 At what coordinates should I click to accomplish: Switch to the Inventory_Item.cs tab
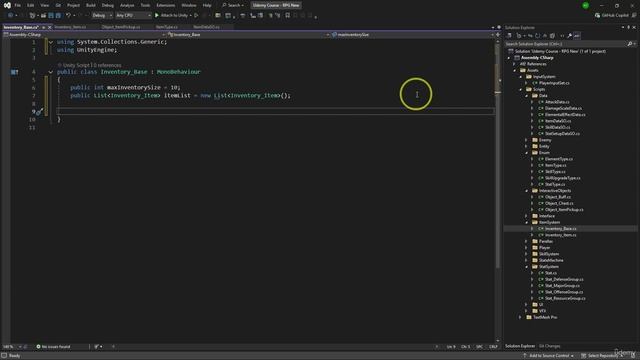point(70,27)
